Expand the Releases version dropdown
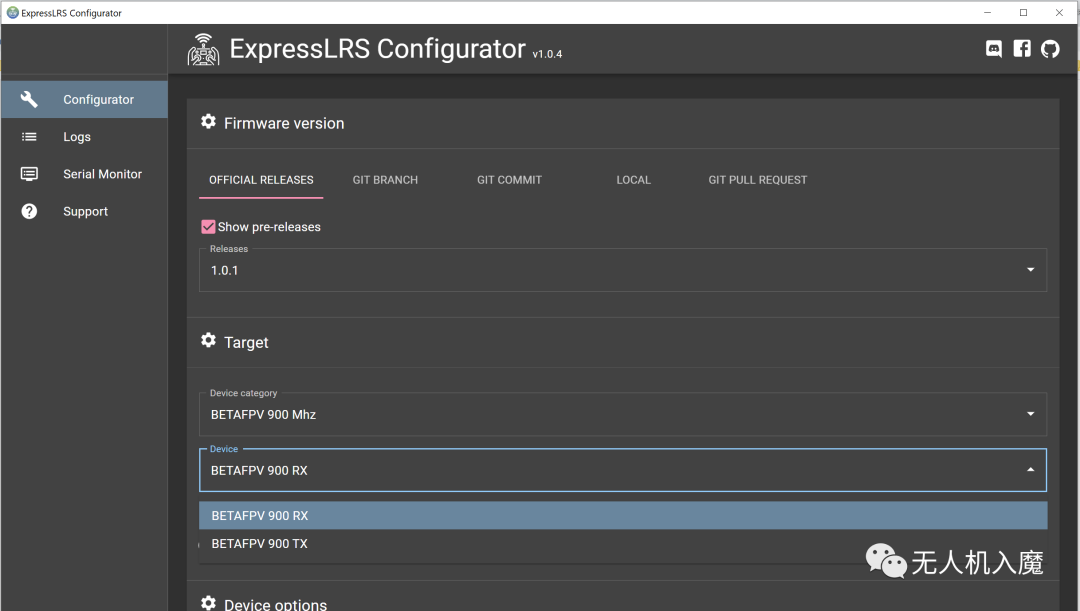This screenshot has width=1080, height=611. pos(1031,270)
